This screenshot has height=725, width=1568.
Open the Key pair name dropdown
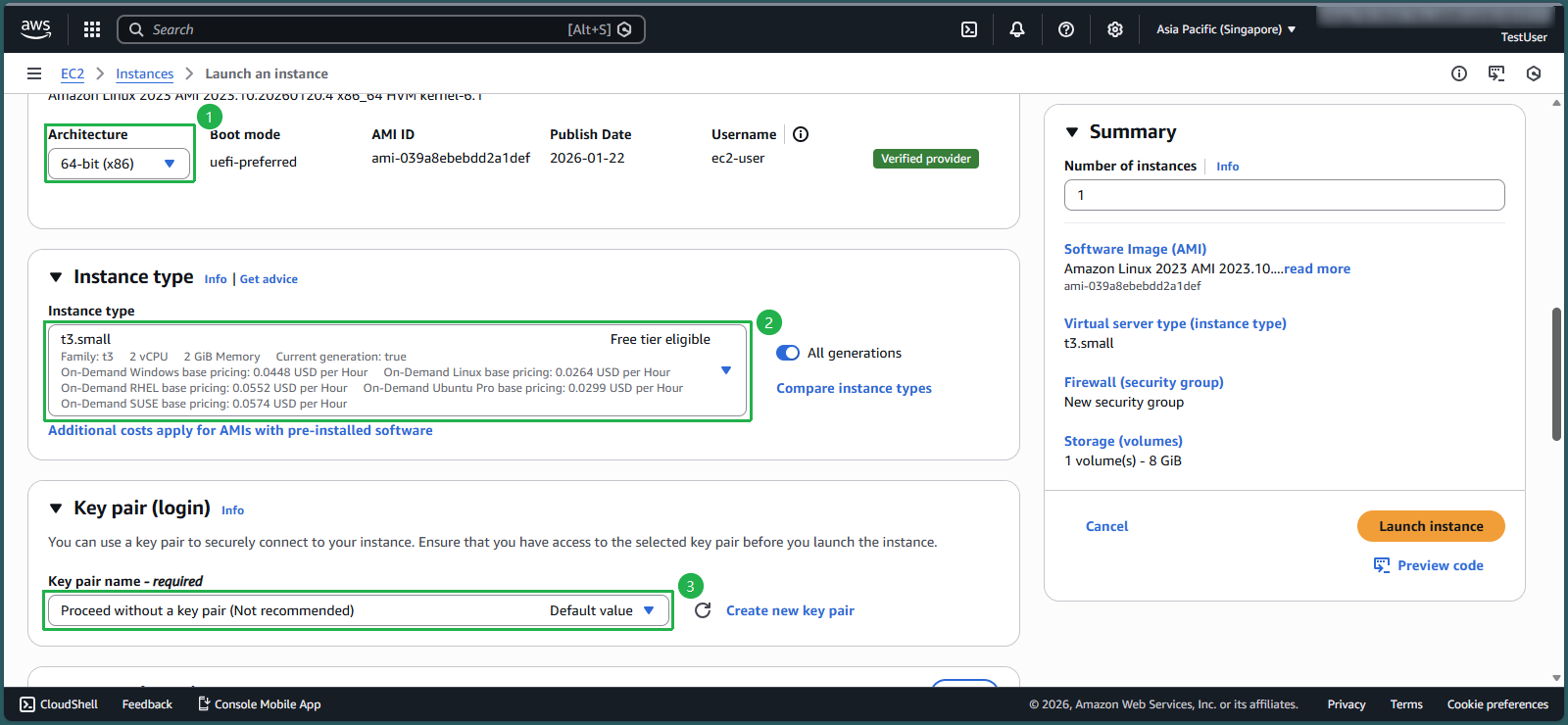coord(359,610)
